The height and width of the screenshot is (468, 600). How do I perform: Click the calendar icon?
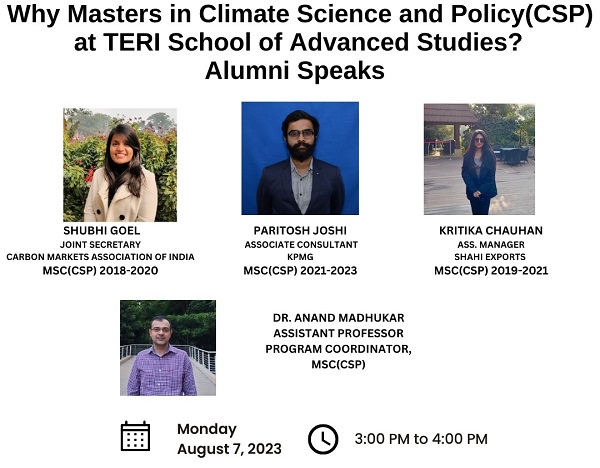pos(135,436)
